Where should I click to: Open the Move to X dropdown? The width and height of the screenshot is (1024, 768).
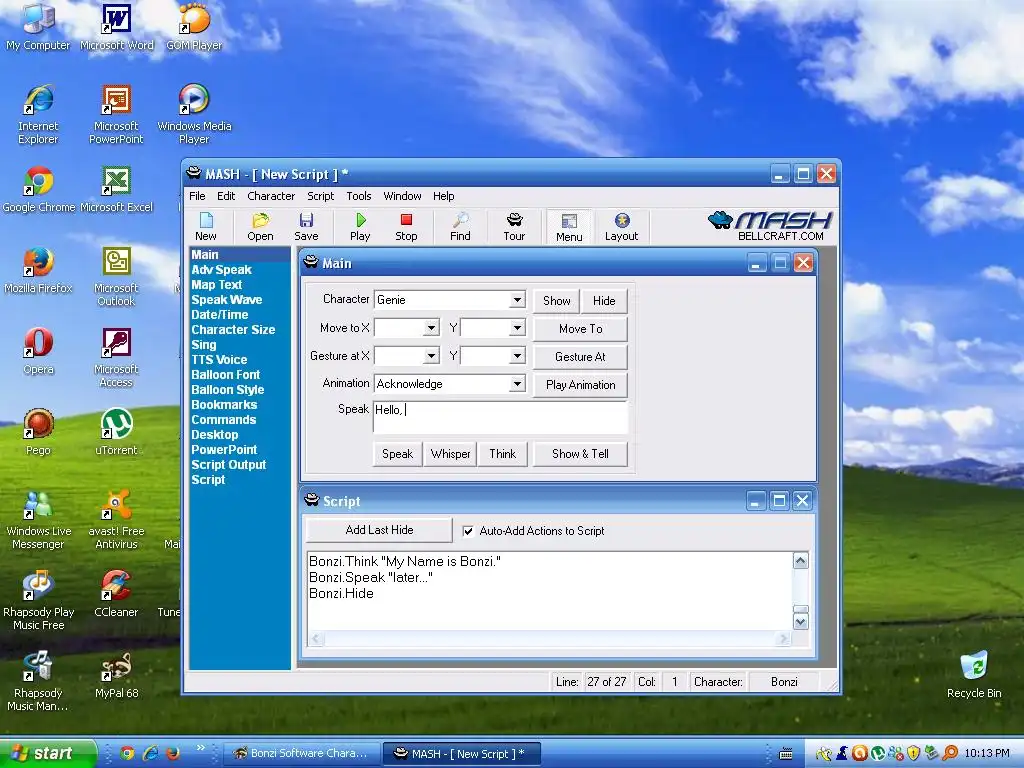[x=431, y=328]
